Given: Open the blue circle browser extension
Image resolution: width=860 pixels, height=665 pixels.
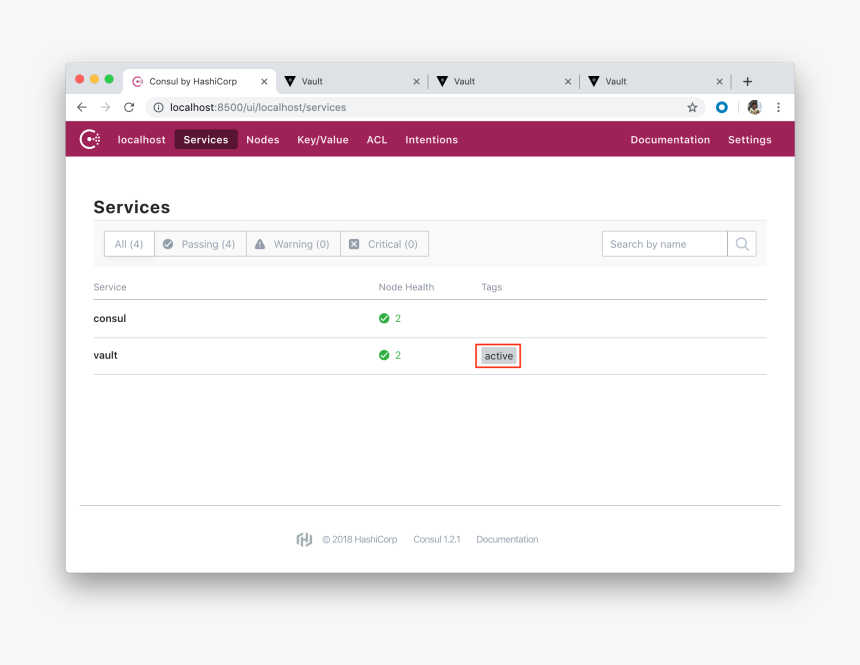Looking at the screenshot, I should [722, 108].
